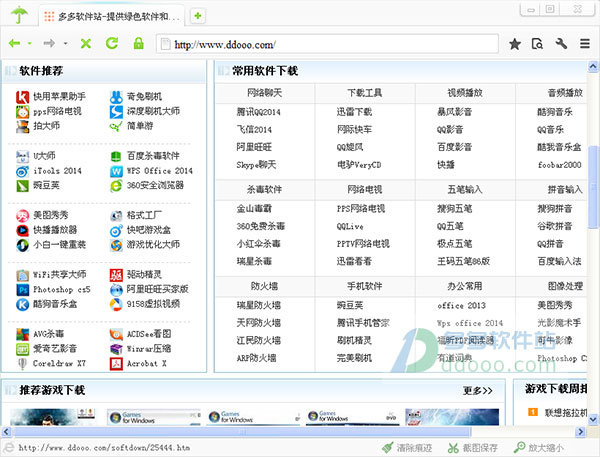
Task: Click the Photoshop cs5 icon
Action: pyautogui.click(x=22, y=290)
